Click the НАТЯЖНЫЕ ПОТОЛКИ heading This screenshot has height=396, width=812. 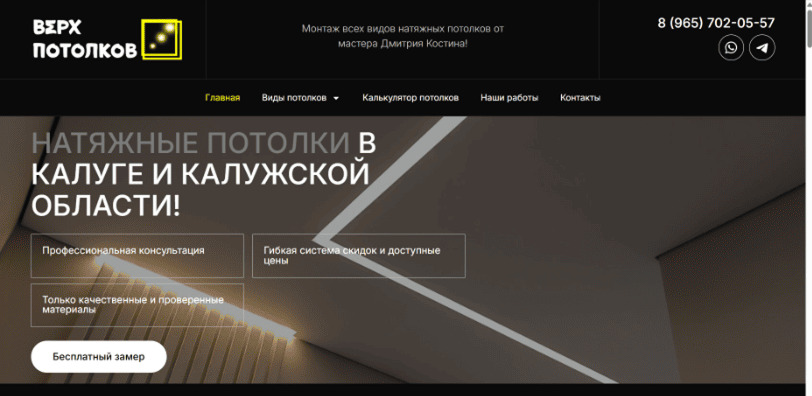pos(191,143)
